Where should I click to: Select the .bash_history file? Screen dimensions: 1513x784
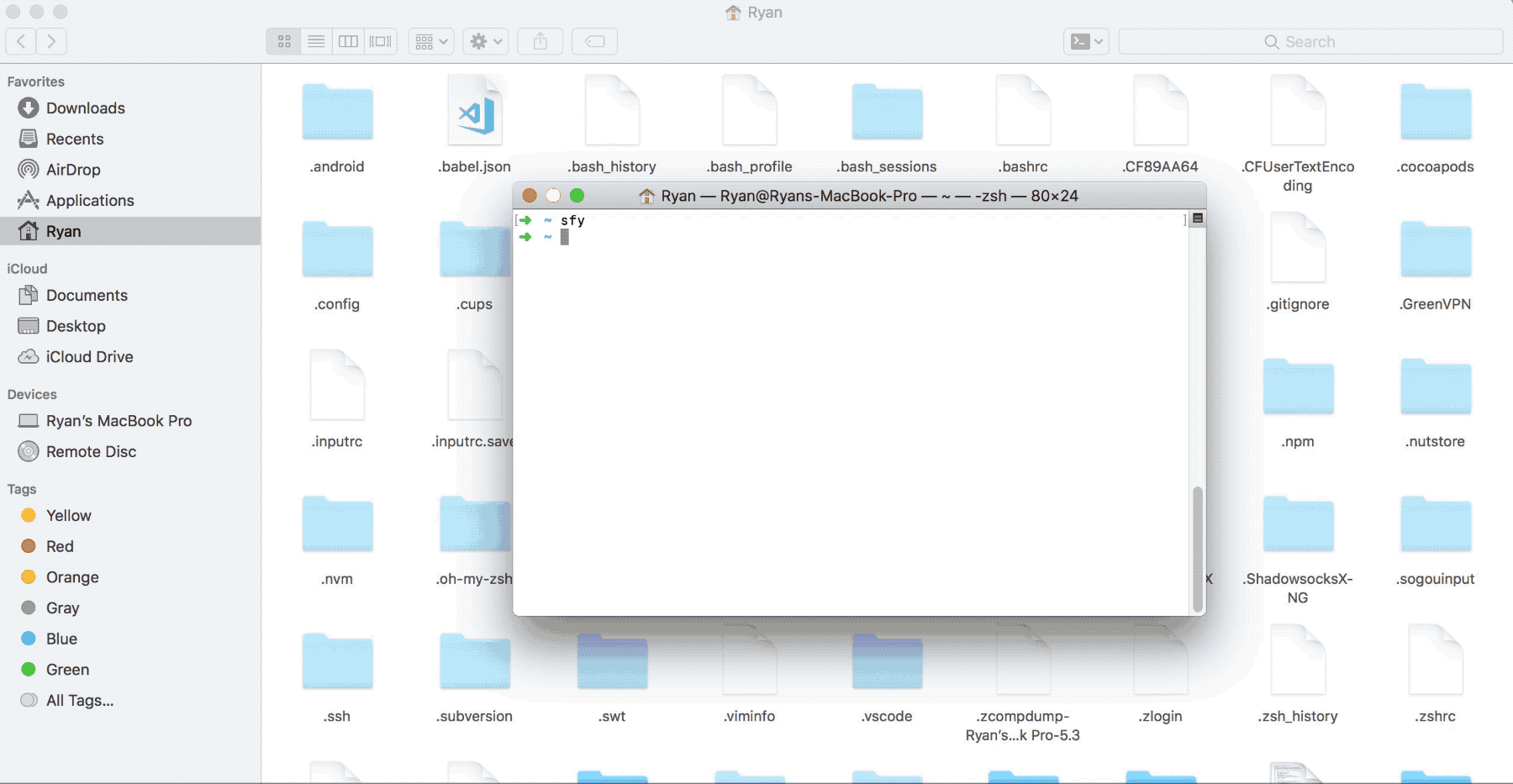click(x=612, y=110)
